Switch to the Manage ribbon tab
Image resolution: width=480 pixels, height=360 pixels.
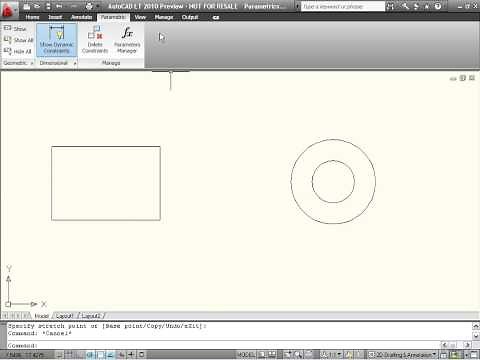coord(164,17)
